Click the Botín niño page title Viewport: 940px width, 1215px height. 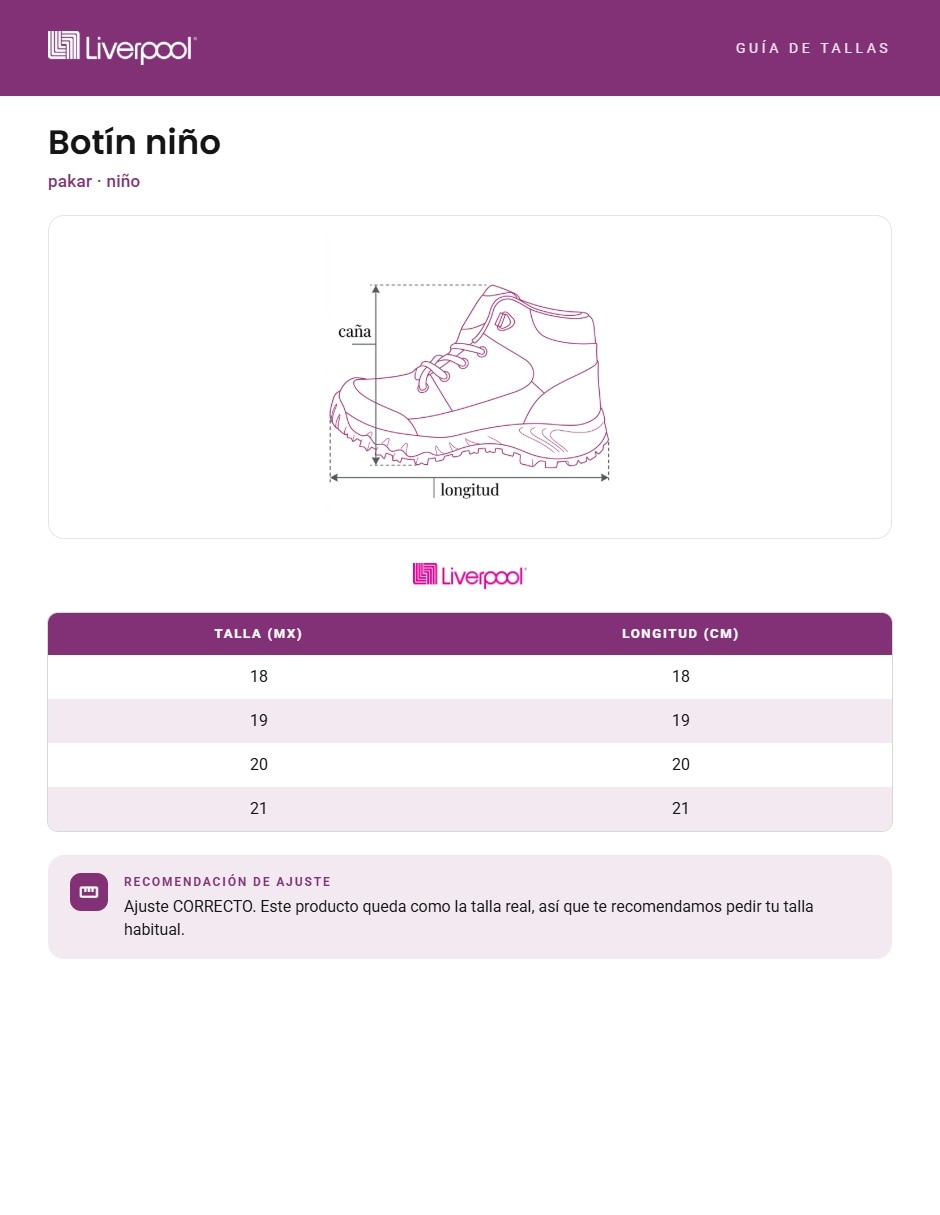pos(134,143)
